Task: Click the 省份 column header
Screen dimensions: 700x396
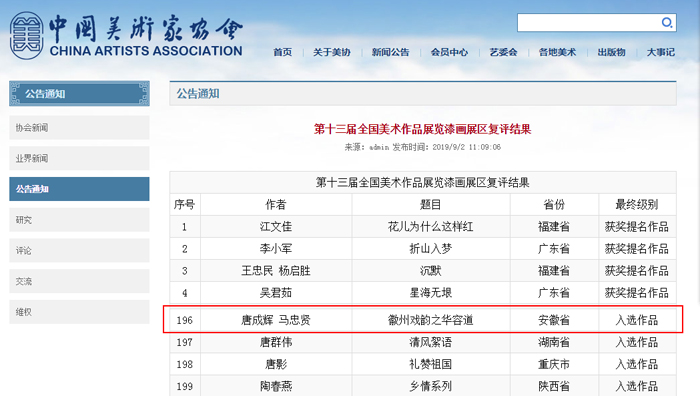Action: (554, 204)
